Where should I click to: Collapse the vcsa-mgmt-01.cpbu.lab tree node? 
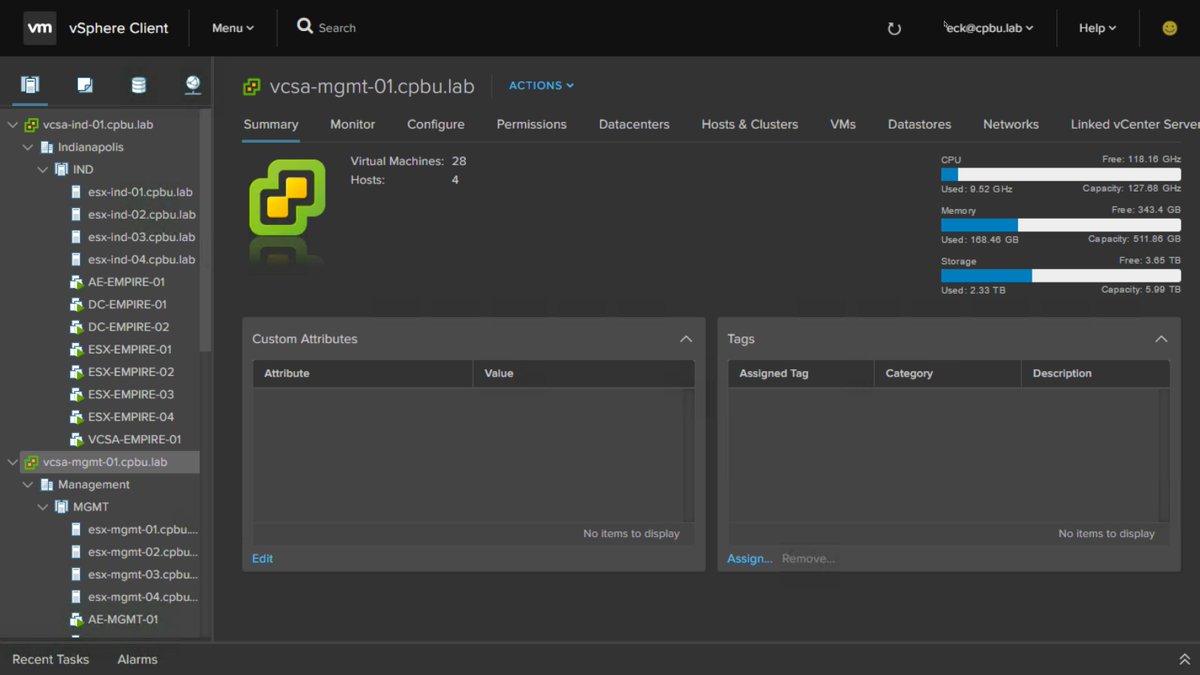(x=13, y=462)
